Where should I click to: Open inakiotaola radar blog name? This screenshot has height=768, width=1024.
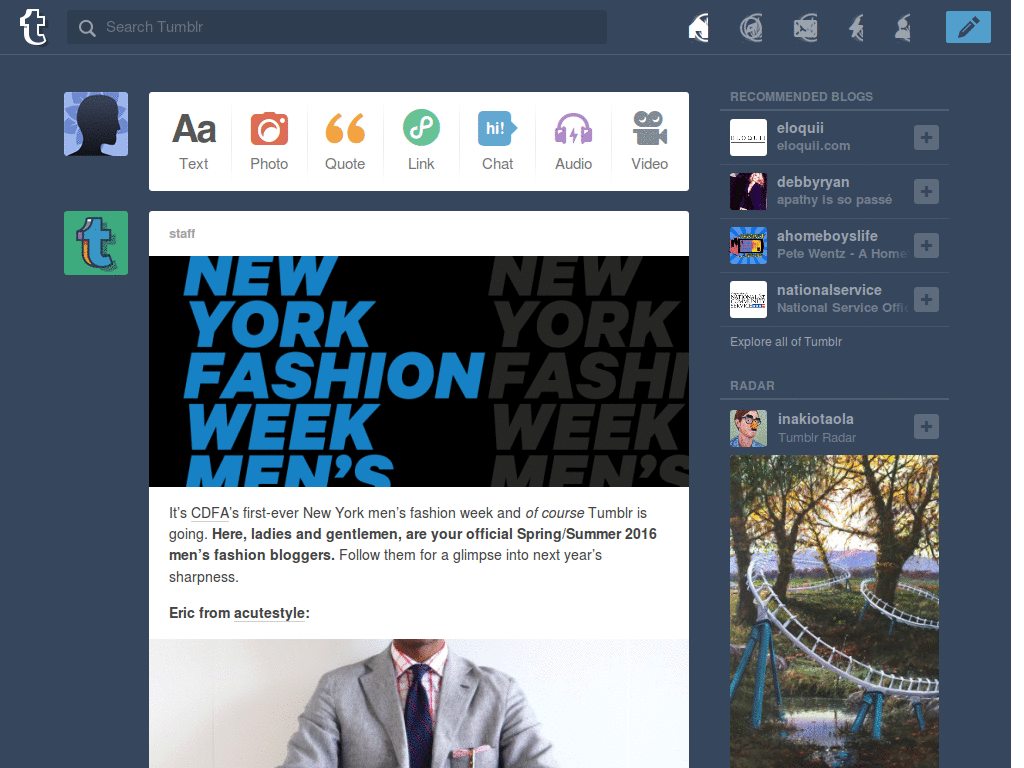click(x=816, y=419)
